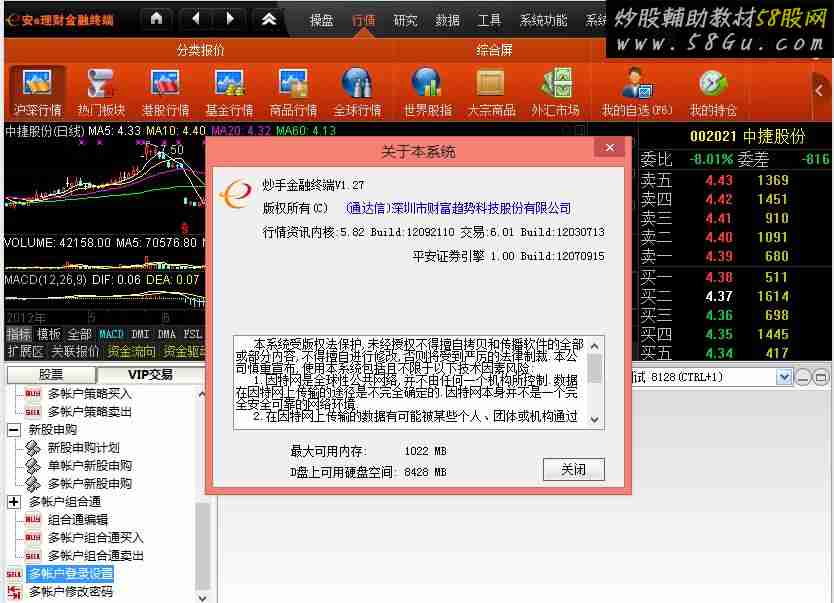The image size is (834, 603).
Task: Open the 扩展区 tab
Action: pyautogui.click(x=25, y=351)
